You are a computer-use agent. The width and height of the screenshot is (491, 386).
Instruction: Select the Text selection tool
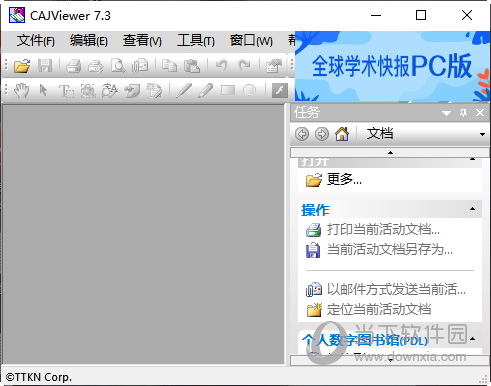[66, 91]
